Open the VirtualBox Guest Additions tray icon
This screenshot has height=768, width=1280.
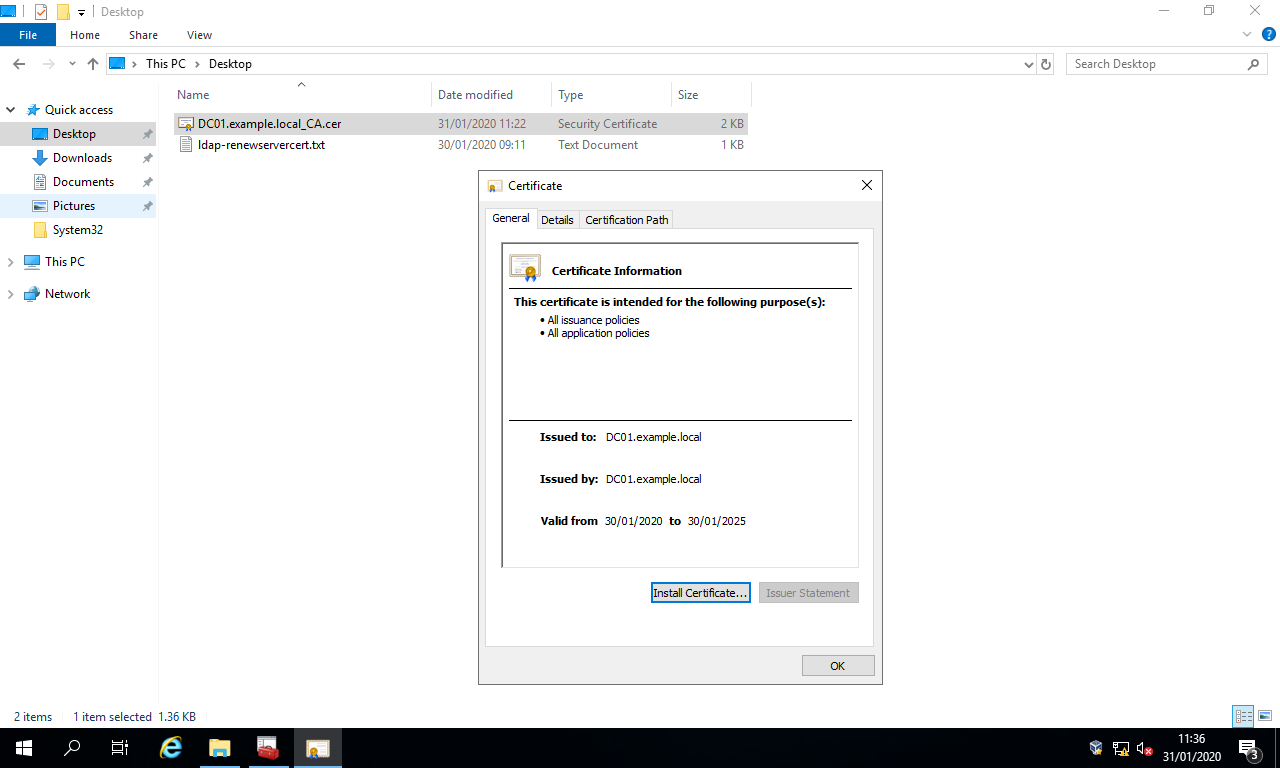click(1095, 748)
